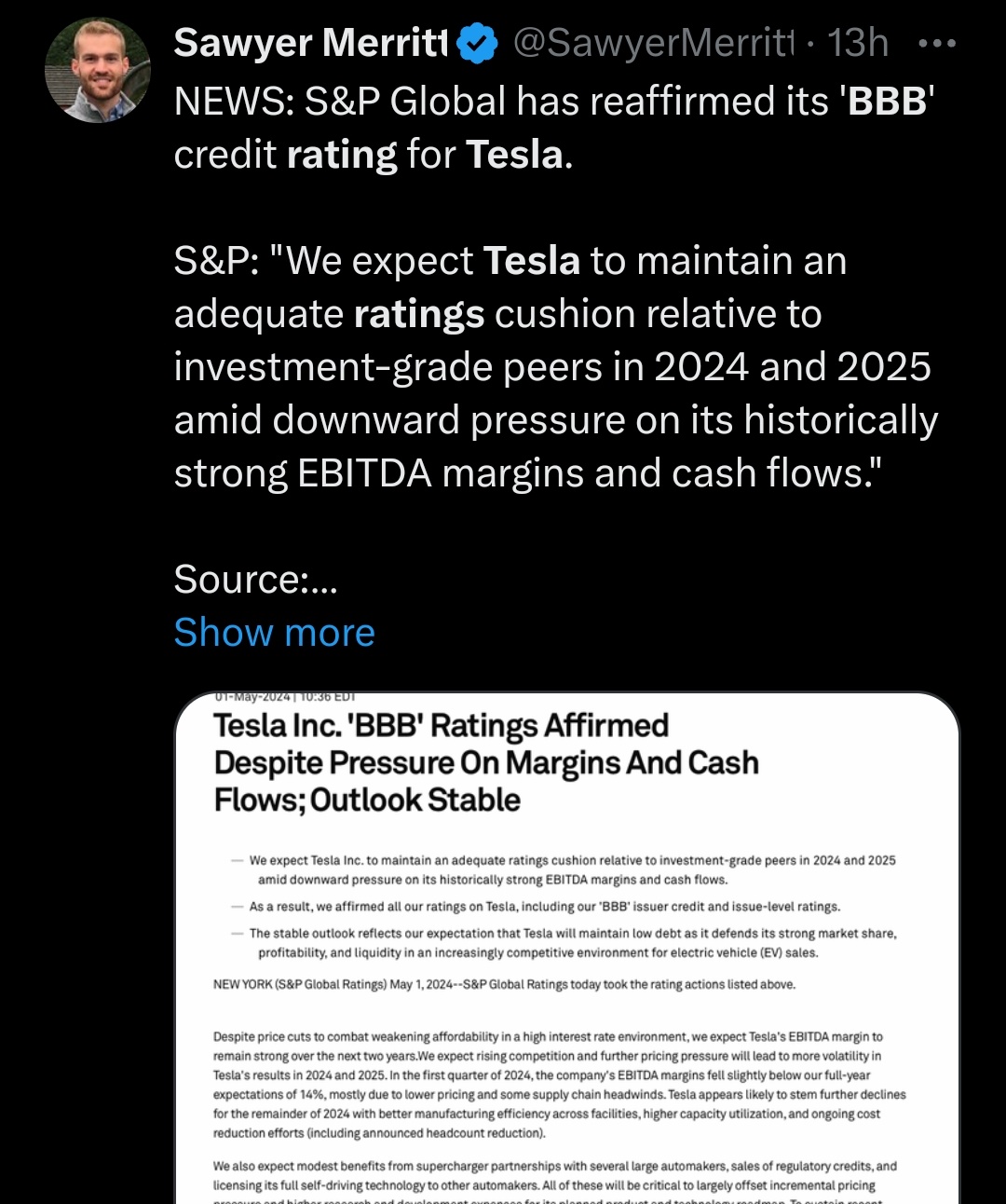Open the three-dot more options menu
The height and width of the screenshot is (1204, 1006).
[936, 44]
